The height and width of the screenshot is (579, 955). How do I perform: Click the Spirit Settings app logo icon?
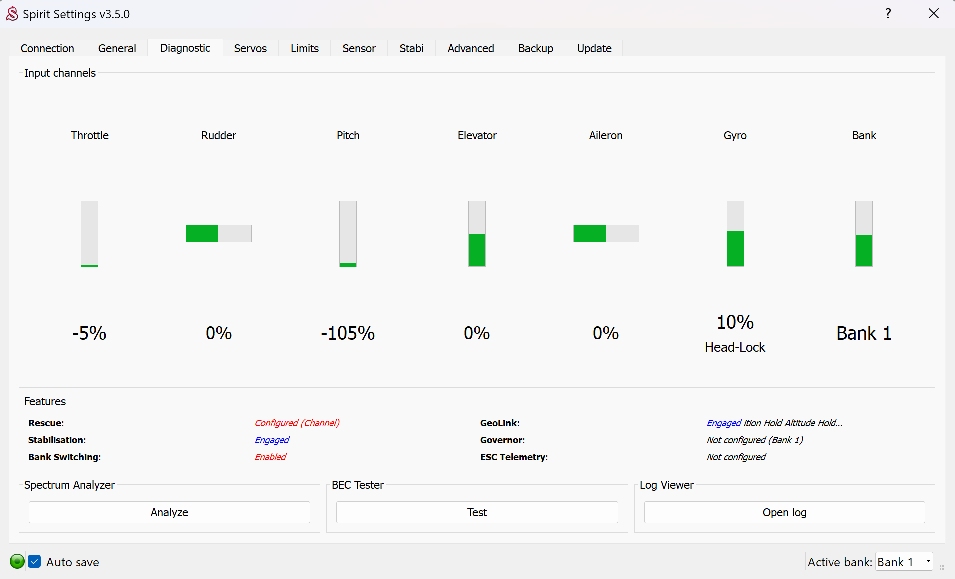tap(12, 14)
